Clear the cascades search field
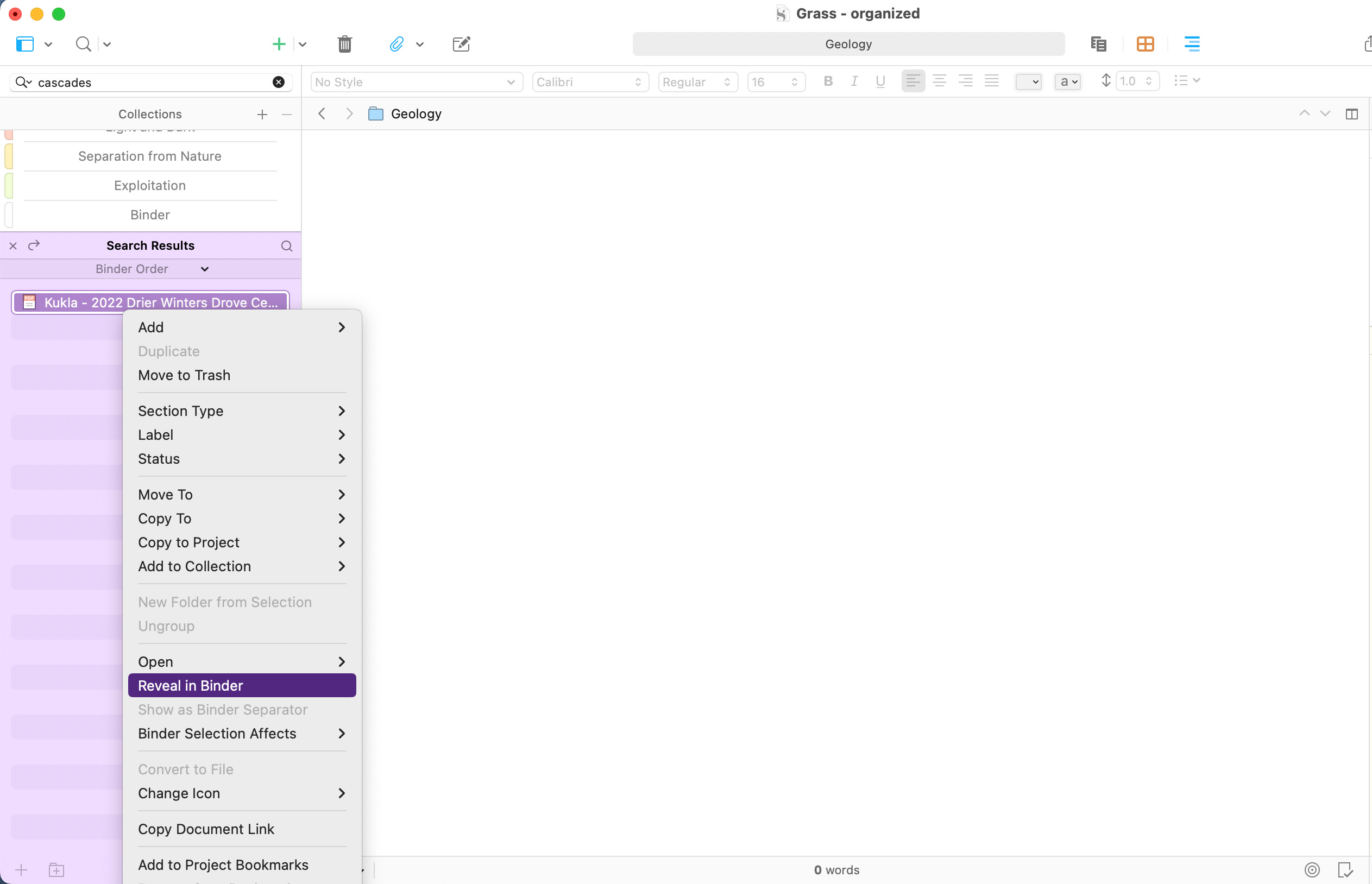 [x=279, y=82]
